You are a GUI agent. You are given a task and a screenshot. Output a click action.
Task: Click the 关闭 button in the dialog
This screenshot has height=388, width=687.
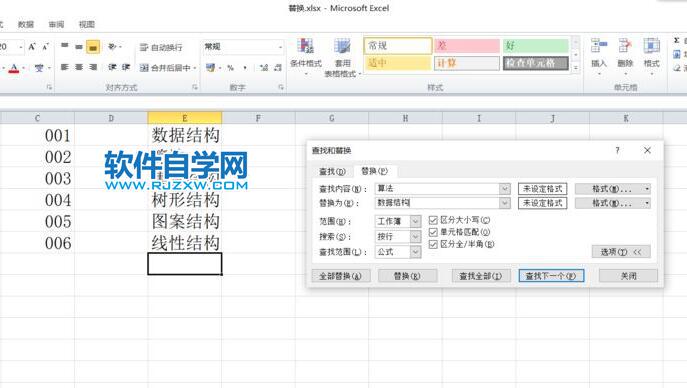point(628,276)
